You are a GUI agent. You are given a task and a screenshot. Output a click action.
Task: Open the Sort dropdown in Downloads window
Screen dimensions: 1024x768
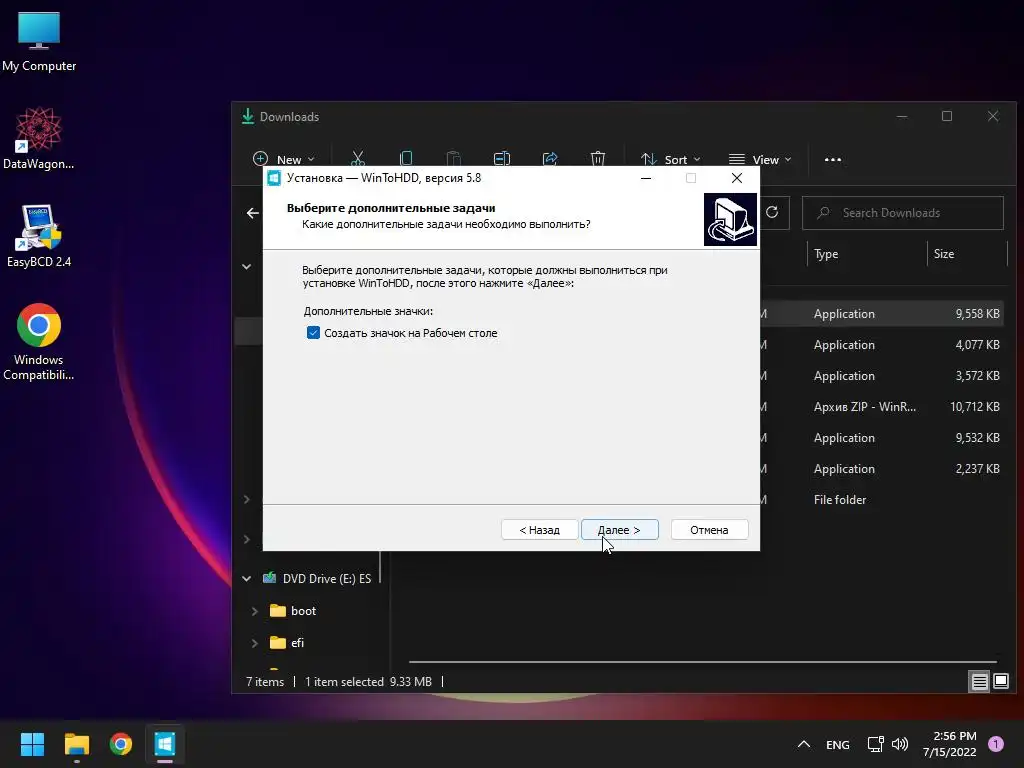(x=670, y=159)
